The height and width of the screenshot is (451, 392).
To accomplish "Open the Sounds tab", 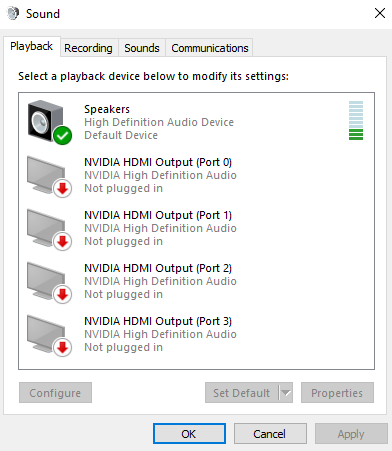I will point(142,48).
